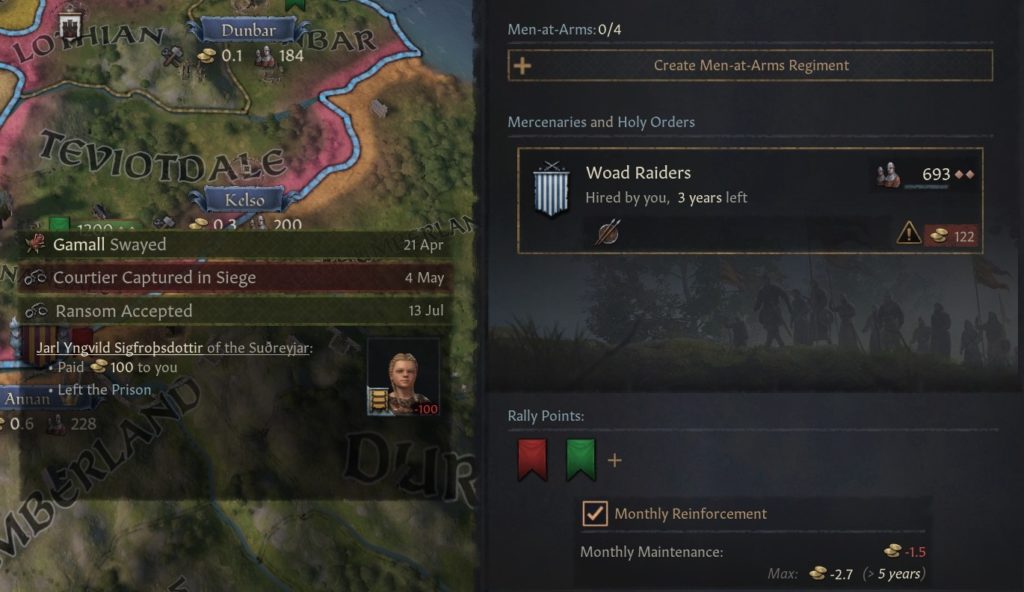Select the Dunbar barony label on map

pyautogui.click(x=248, y=31)
